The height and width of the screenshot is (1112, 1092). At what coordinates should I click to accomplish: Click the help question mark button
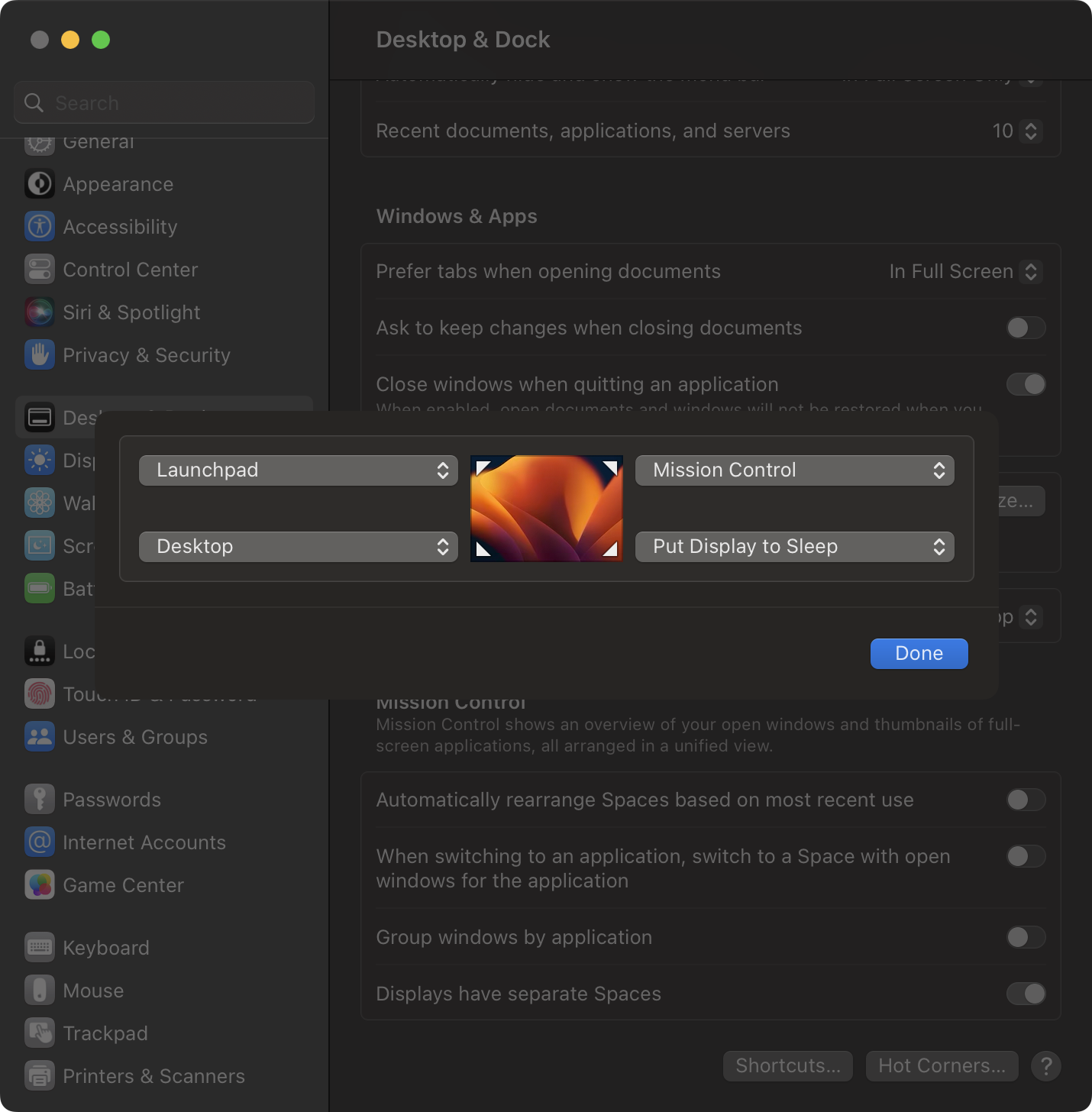click(x=1045, y=1065)
